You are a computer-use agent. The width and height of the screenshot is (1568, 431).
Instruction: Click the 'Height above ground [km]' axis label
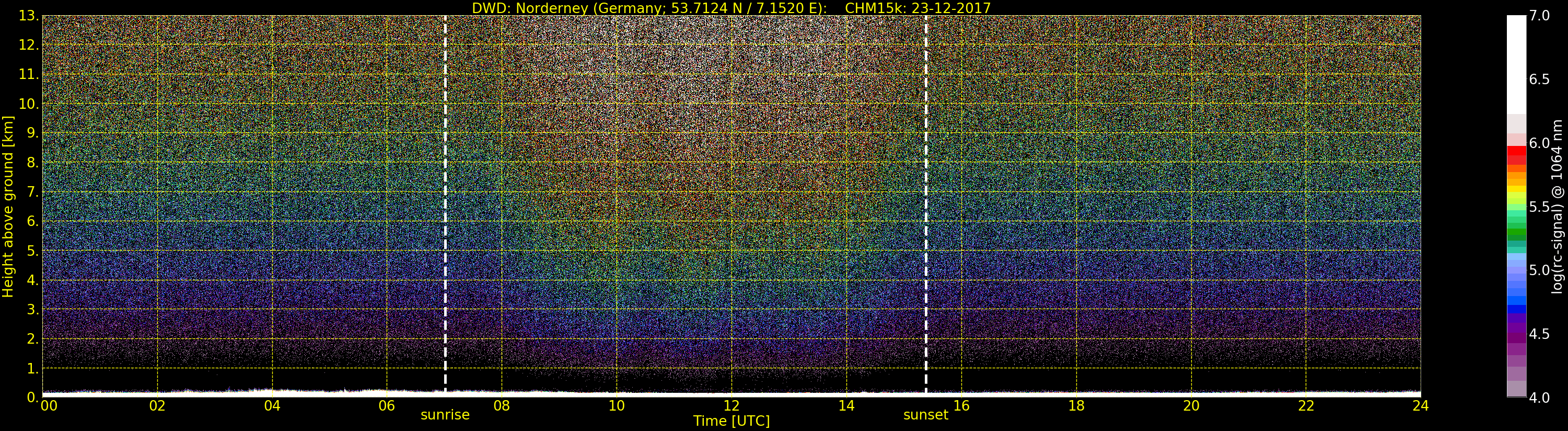click(x=8, y=207)
